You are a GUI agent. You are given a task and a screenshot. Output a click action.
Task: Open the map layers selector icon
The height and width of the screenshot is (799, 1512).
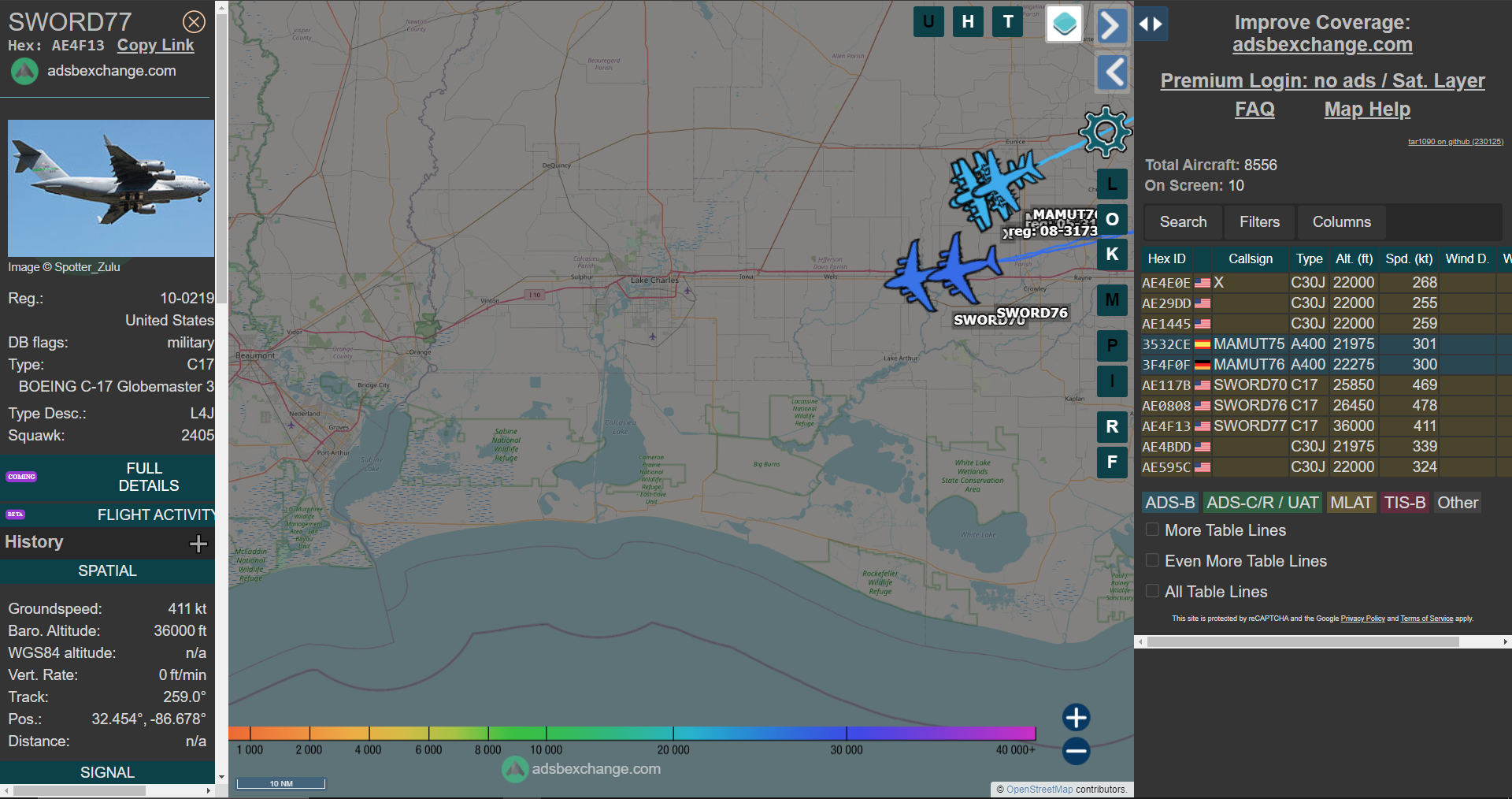pyautogui.click(x=1064, y=24)
